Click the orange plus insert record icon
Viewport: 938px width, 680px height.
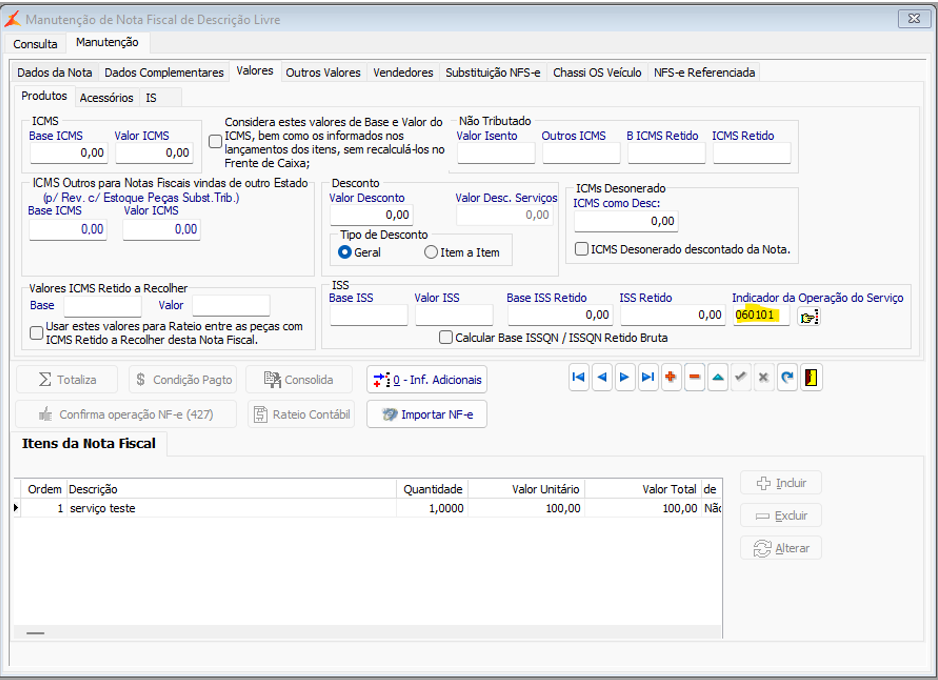click(x=671, y=378)
